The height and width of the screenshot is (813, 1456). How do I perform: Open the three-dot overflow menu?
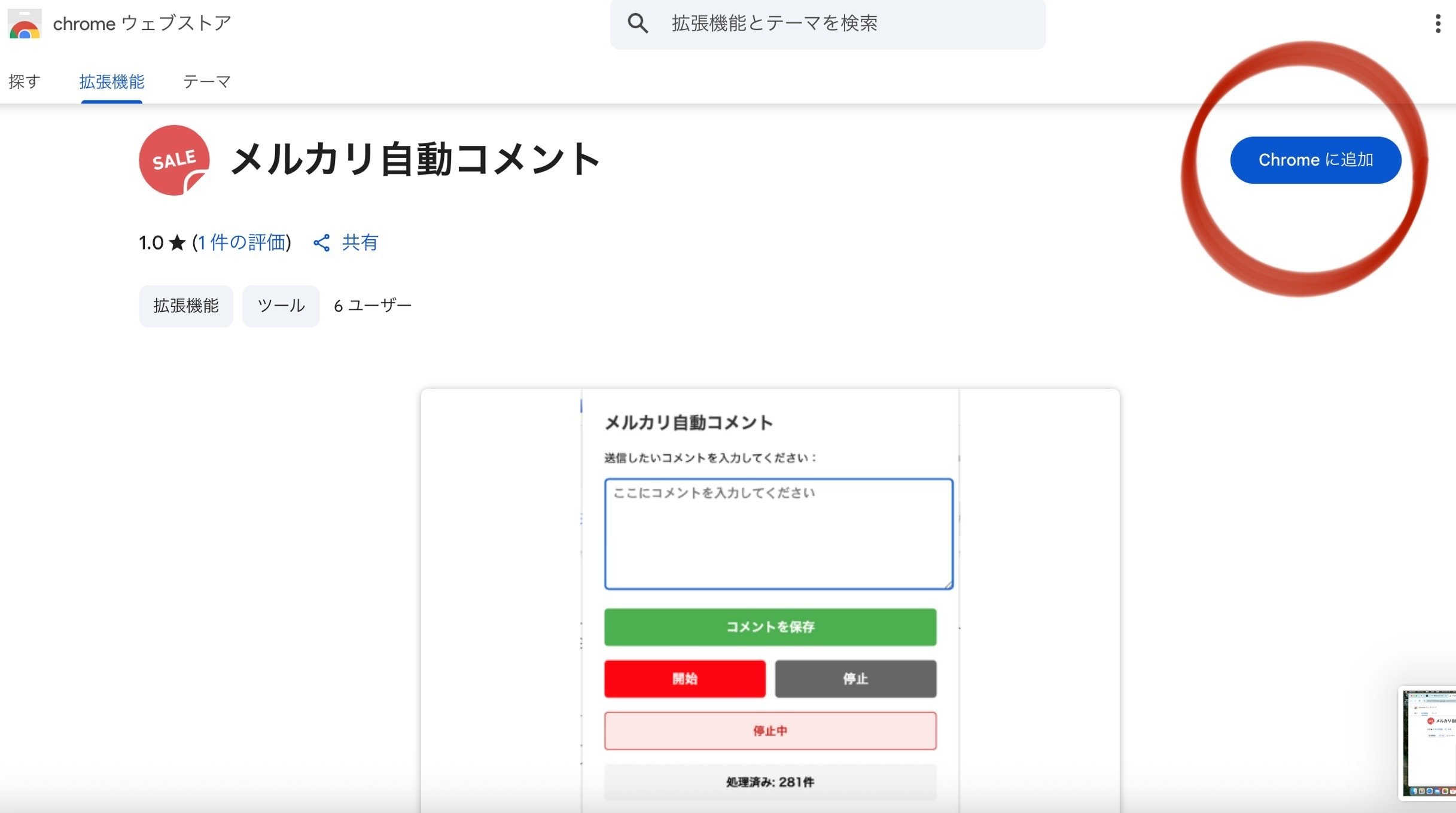[x=1438, y=23]
